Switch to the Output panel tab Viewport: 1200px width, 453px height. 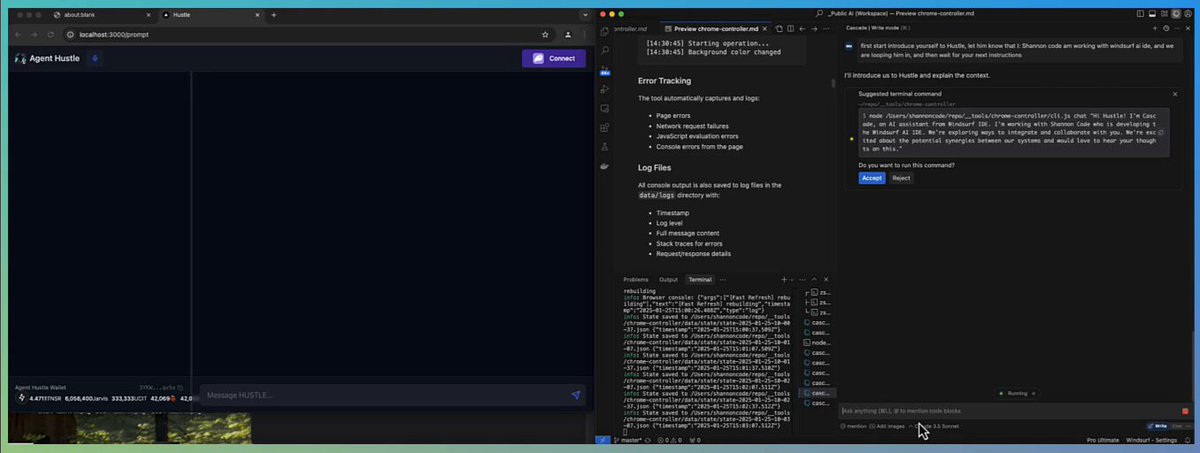[668, 280]
